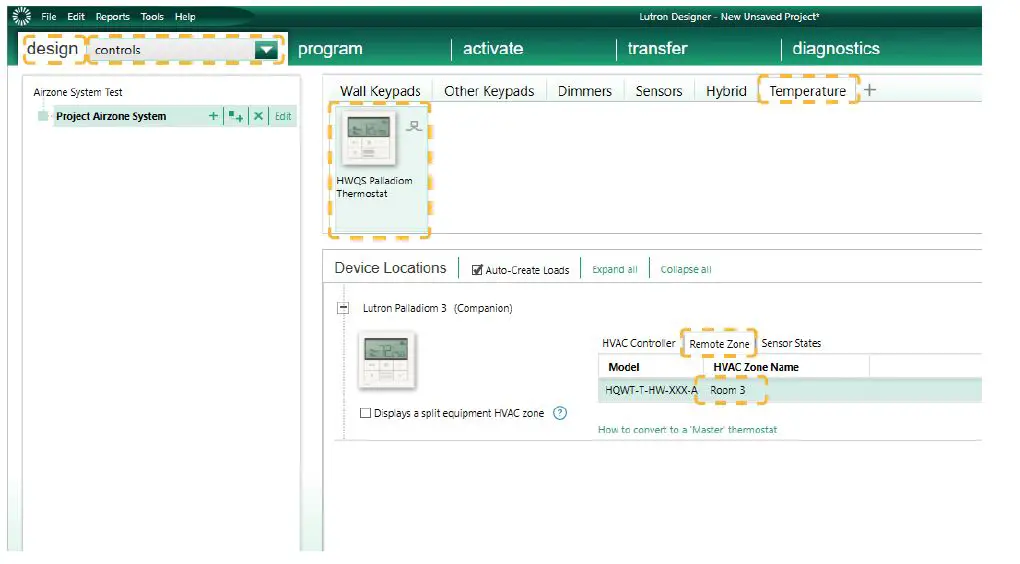
Task: Collapse the Lutron Palladiom 3 device entry
Action: (343, 308)
